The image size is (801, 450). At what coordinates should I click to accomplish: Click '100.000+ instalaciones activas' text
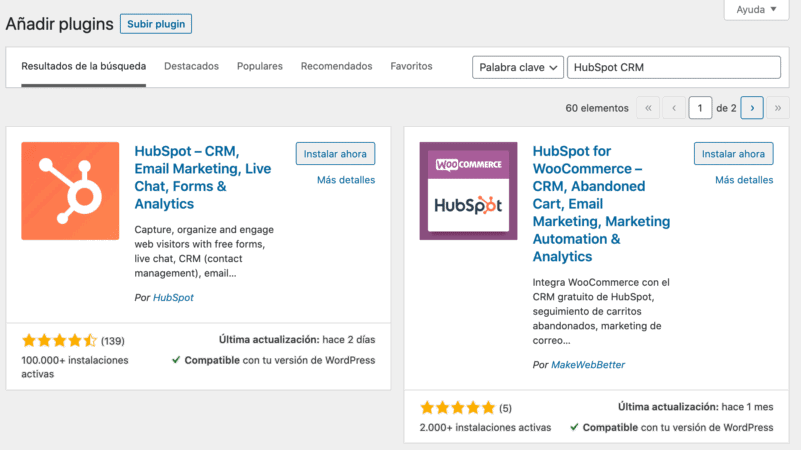tap(75, 367)
